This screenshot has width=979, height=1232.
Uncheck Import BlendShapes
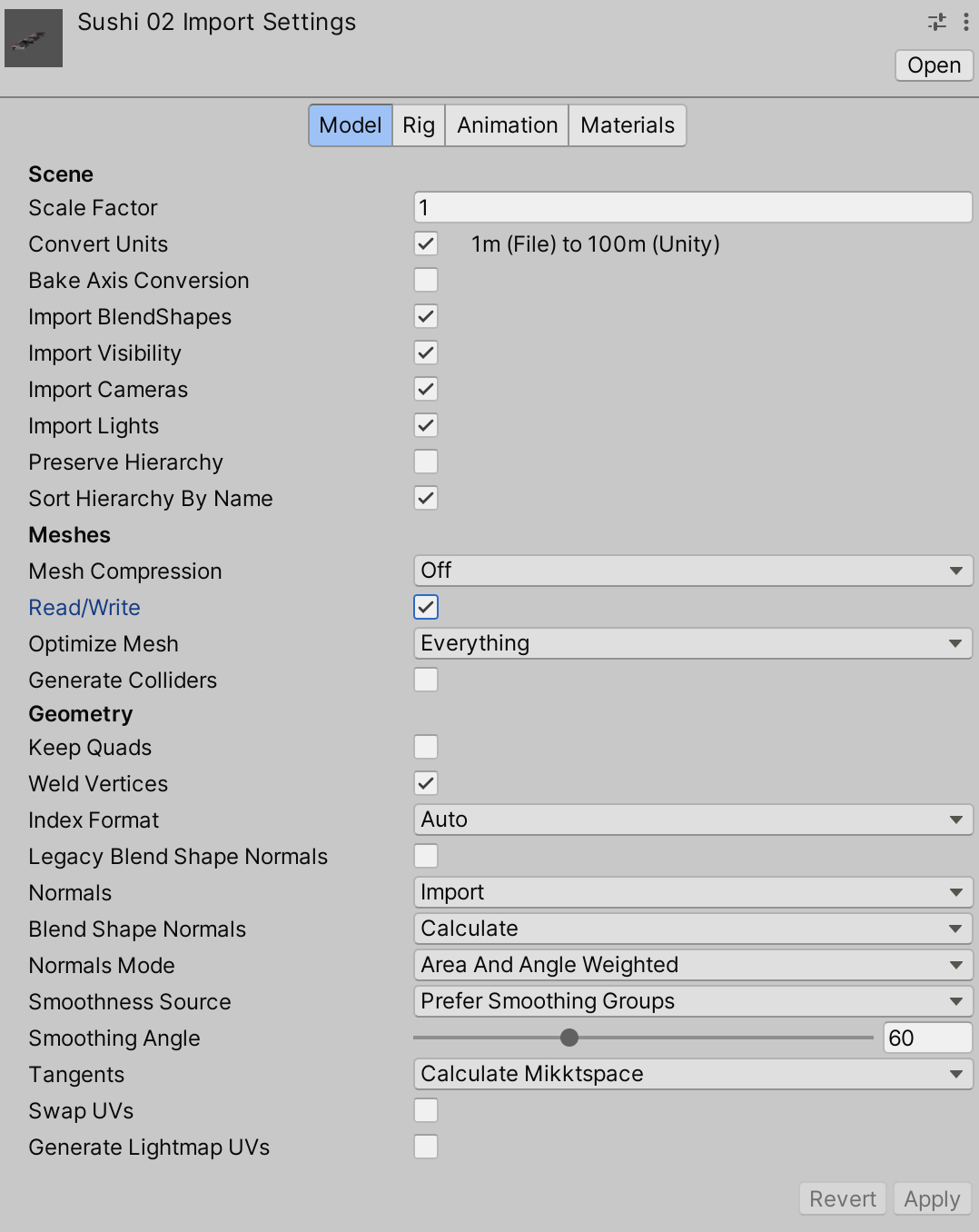click(425, 316)
